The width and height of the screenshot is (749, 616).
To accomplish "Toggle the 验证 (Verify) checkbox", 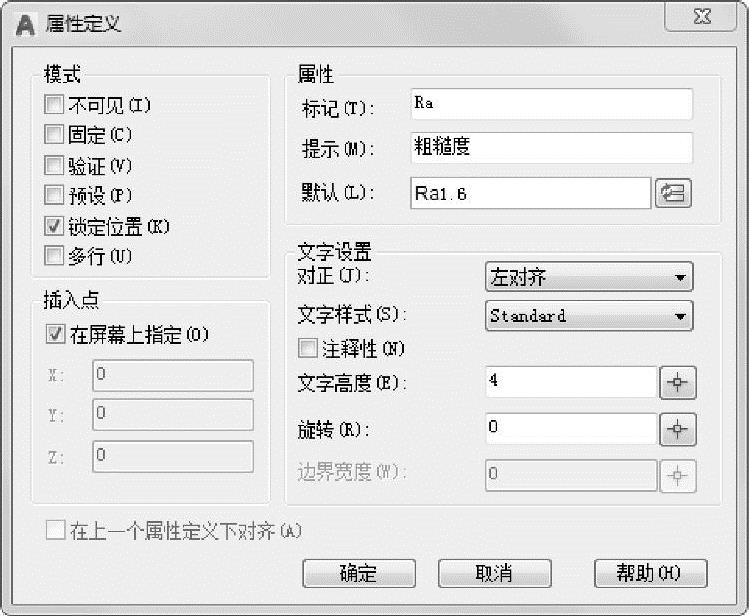I will click(54, 165).
